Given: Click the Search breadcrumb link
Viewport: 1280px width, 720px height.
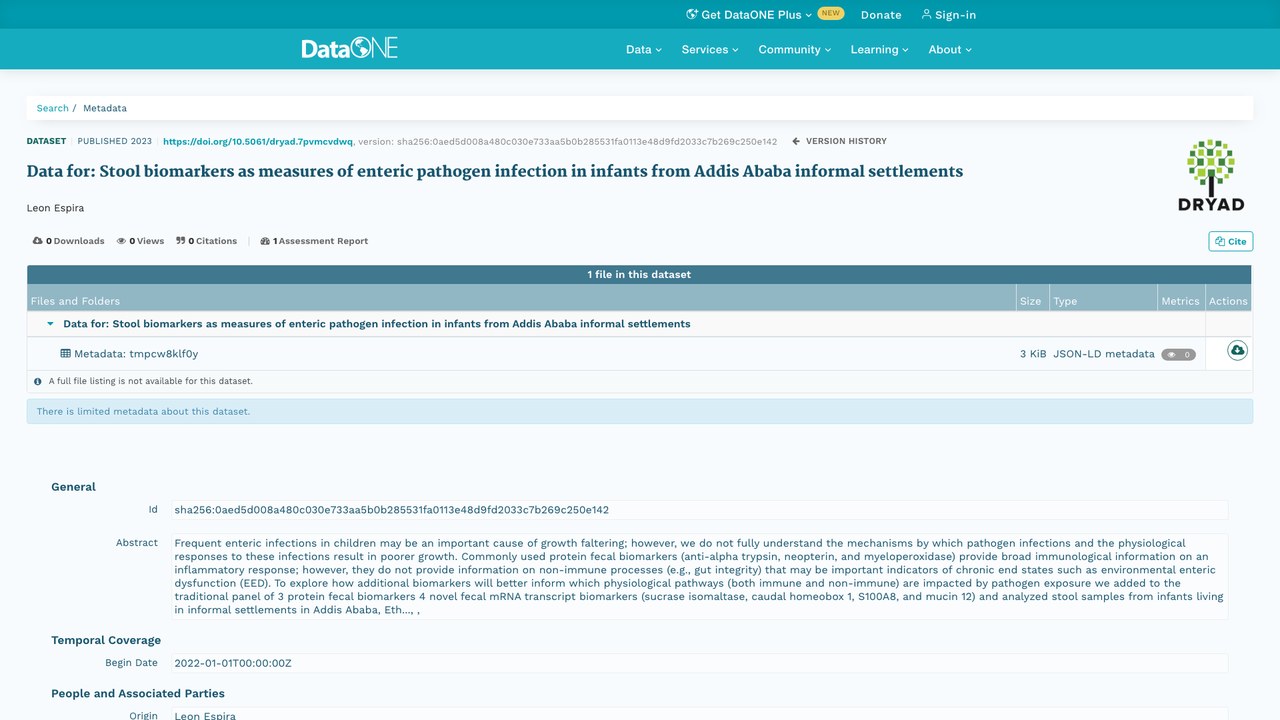Looking at the screenshot, I should 52,108.
